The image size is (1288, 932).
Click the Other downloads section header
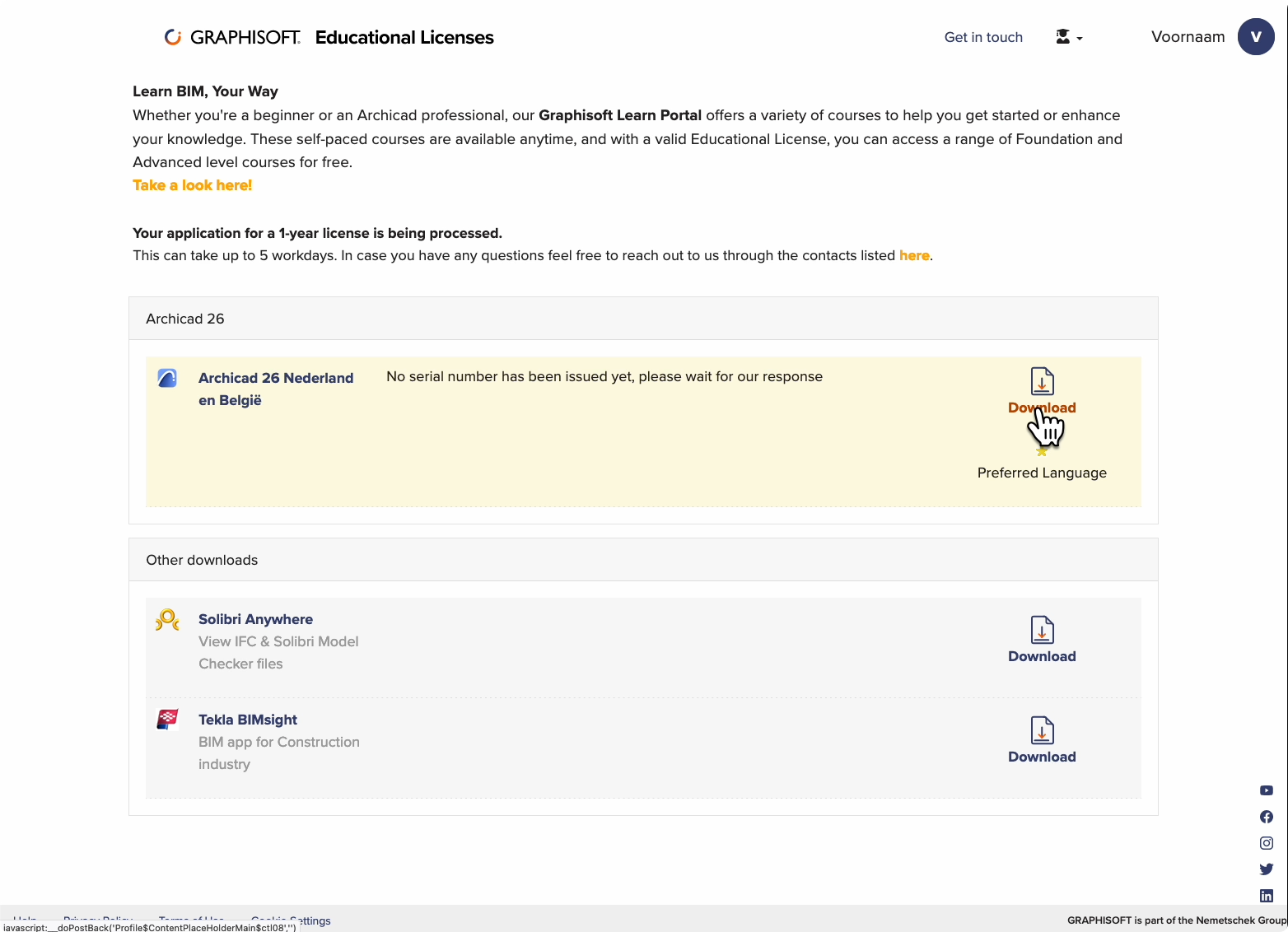point(643,560)
